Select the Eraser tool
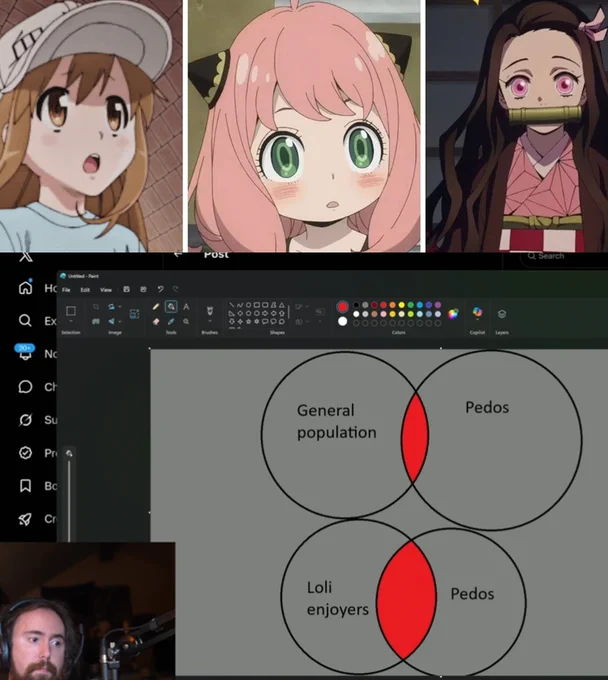 [x=156, y=321]
